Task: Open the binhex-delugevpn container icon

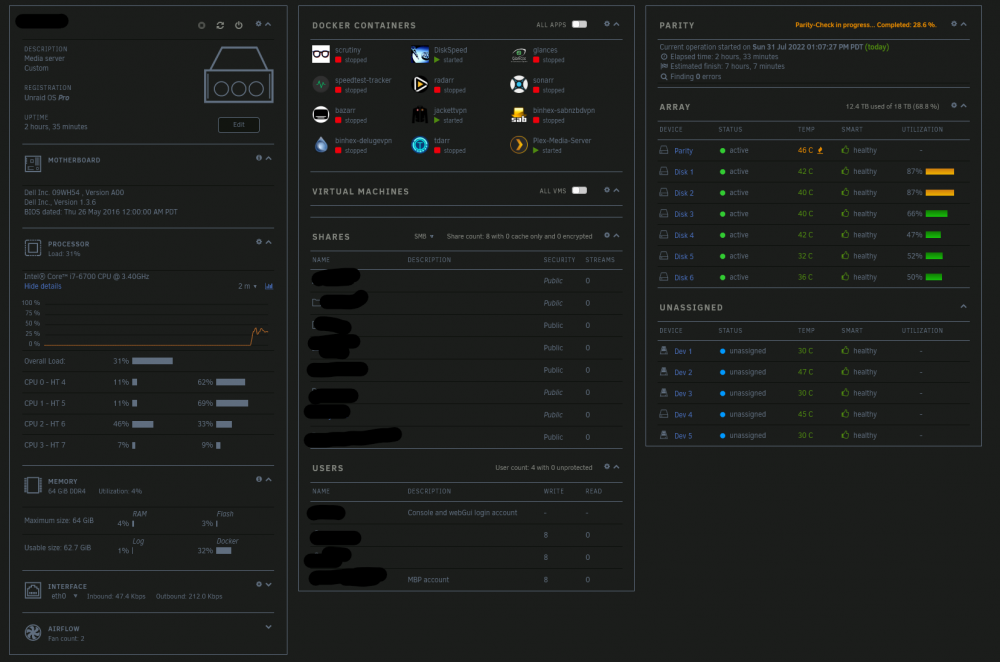Action: 321,145
